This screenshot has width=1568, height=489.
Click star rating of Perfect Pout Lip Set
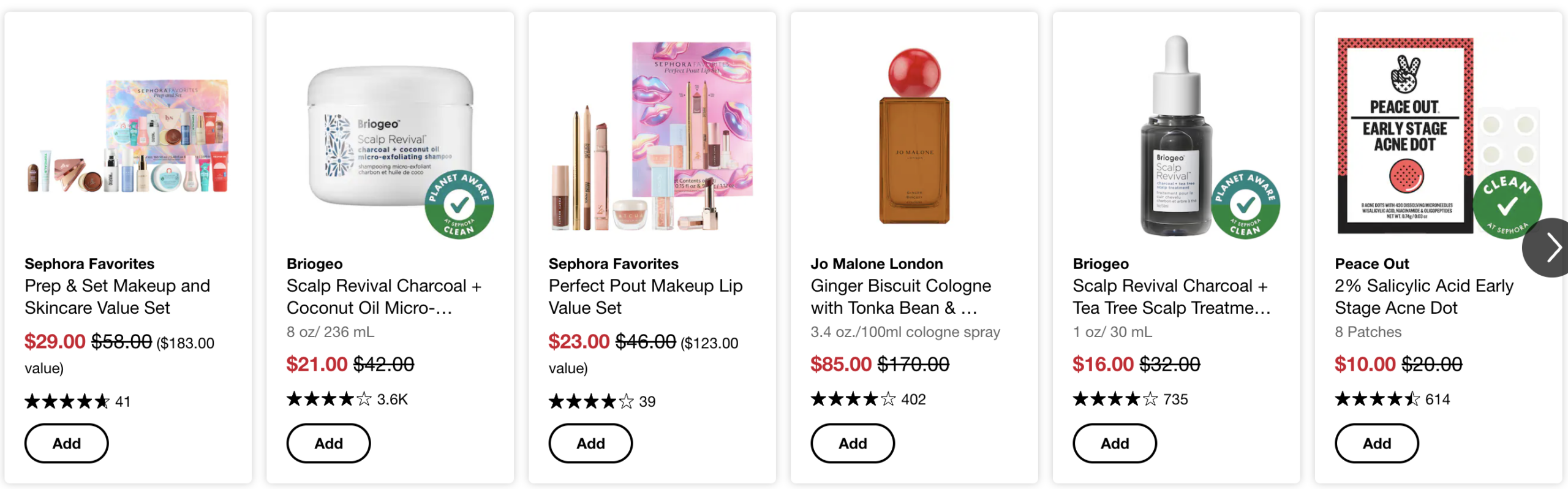[x=590, y=402]
